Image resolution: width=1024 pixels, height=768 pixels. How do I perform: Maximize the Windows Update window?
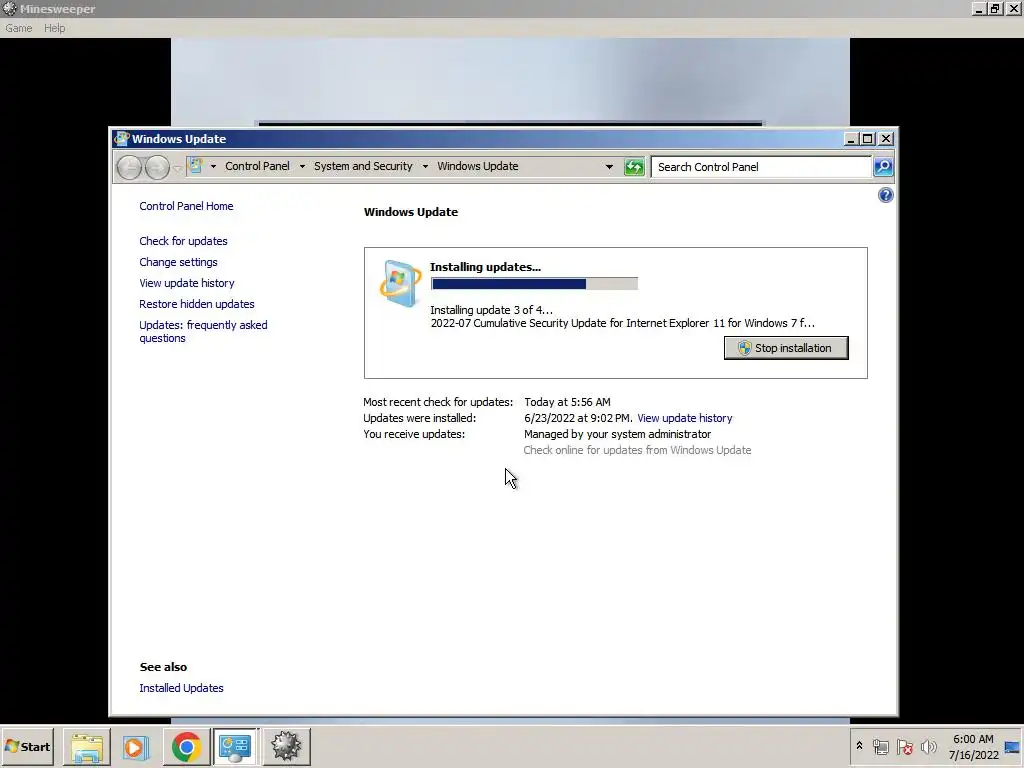pos(868,139)
